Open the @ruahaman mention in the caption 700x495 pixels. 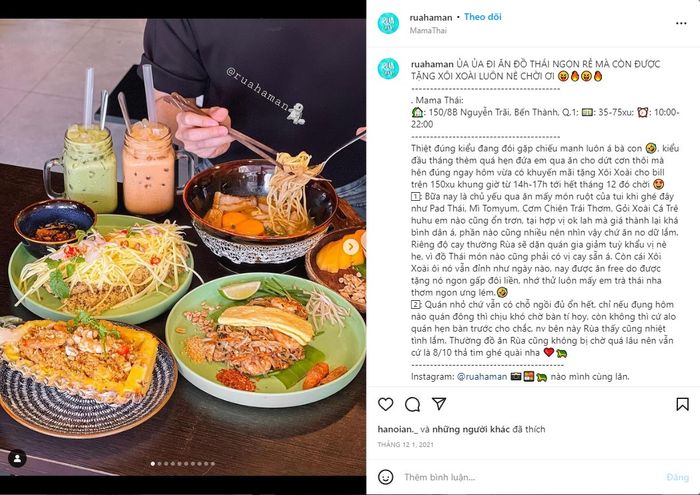tap(482, 376)
